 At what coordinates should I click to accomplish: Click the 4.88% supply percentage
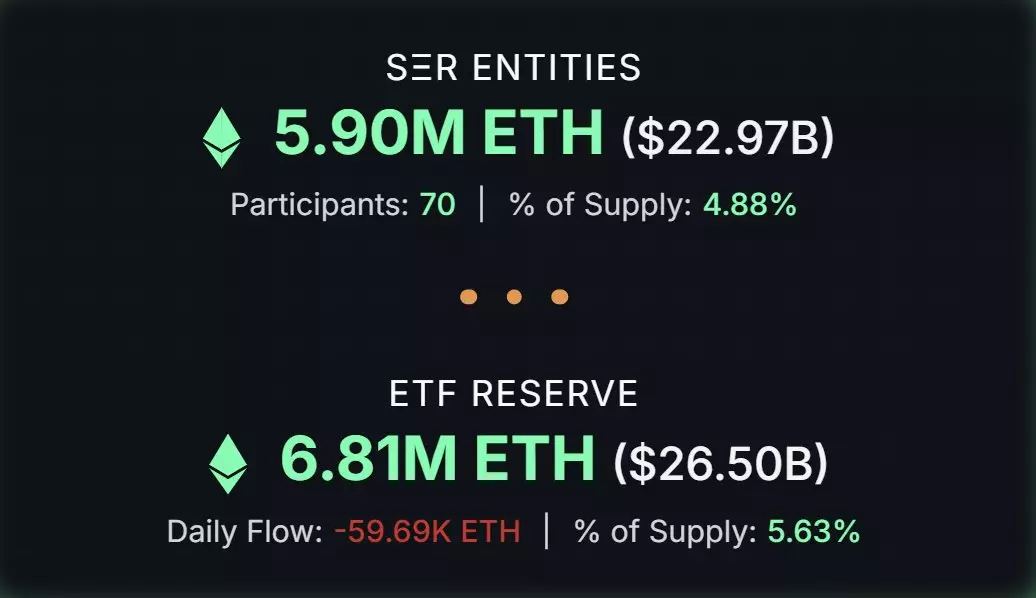coord(750,205)
